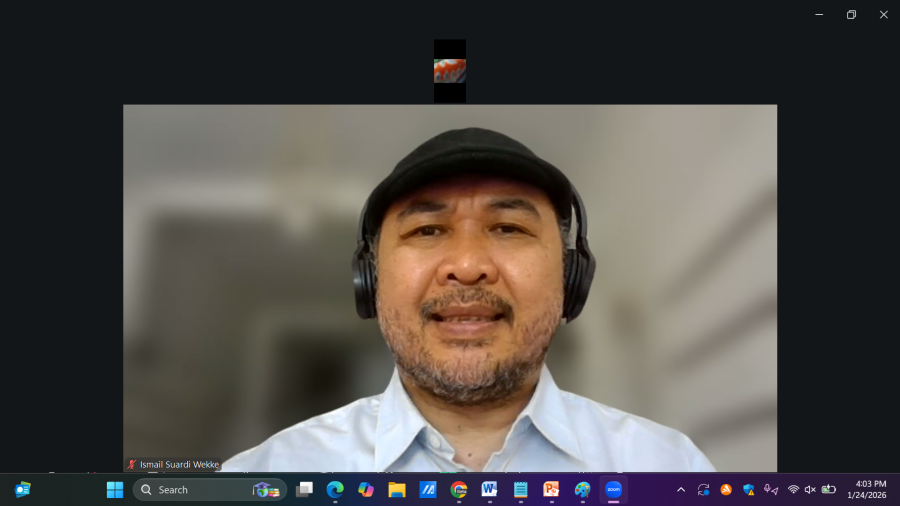
Task: Open Microsoft Word from the taskbar
Action: 489,489
